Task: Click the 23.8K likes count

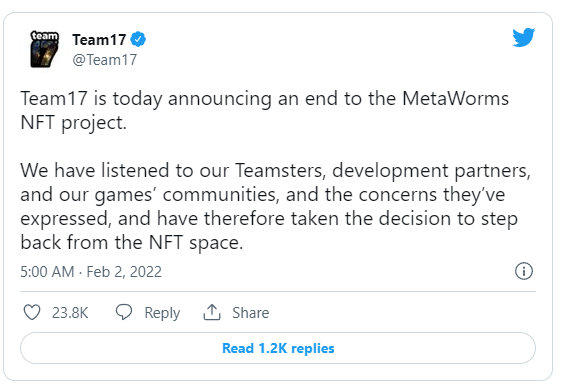Action: [x=70, y=313]
